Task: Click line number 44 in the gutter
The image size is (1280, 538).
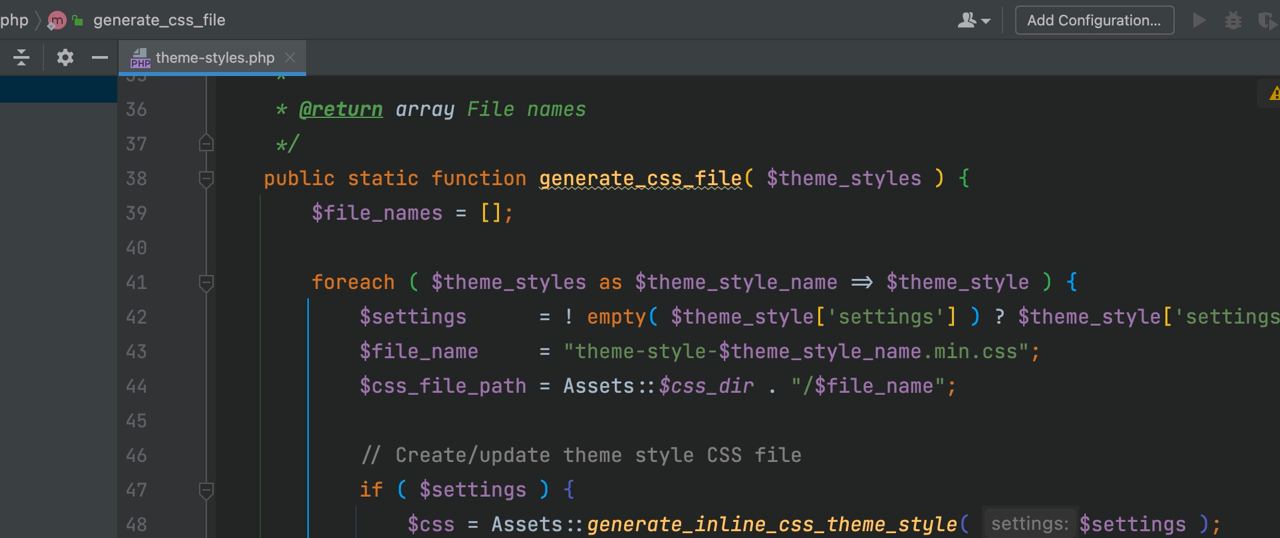Action: tap(136, 386)
